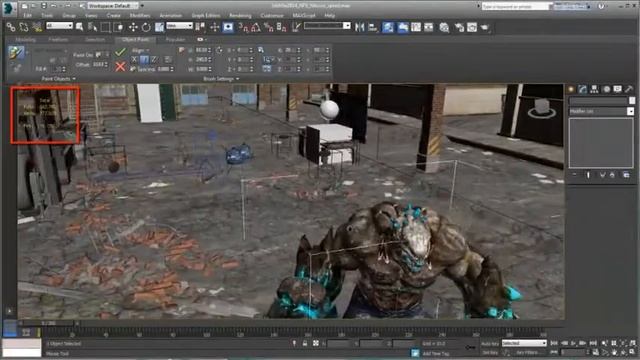This screenshot has height=360, width=640.
Task: Open Render Setup icon
Action: [x=459, y=27]
